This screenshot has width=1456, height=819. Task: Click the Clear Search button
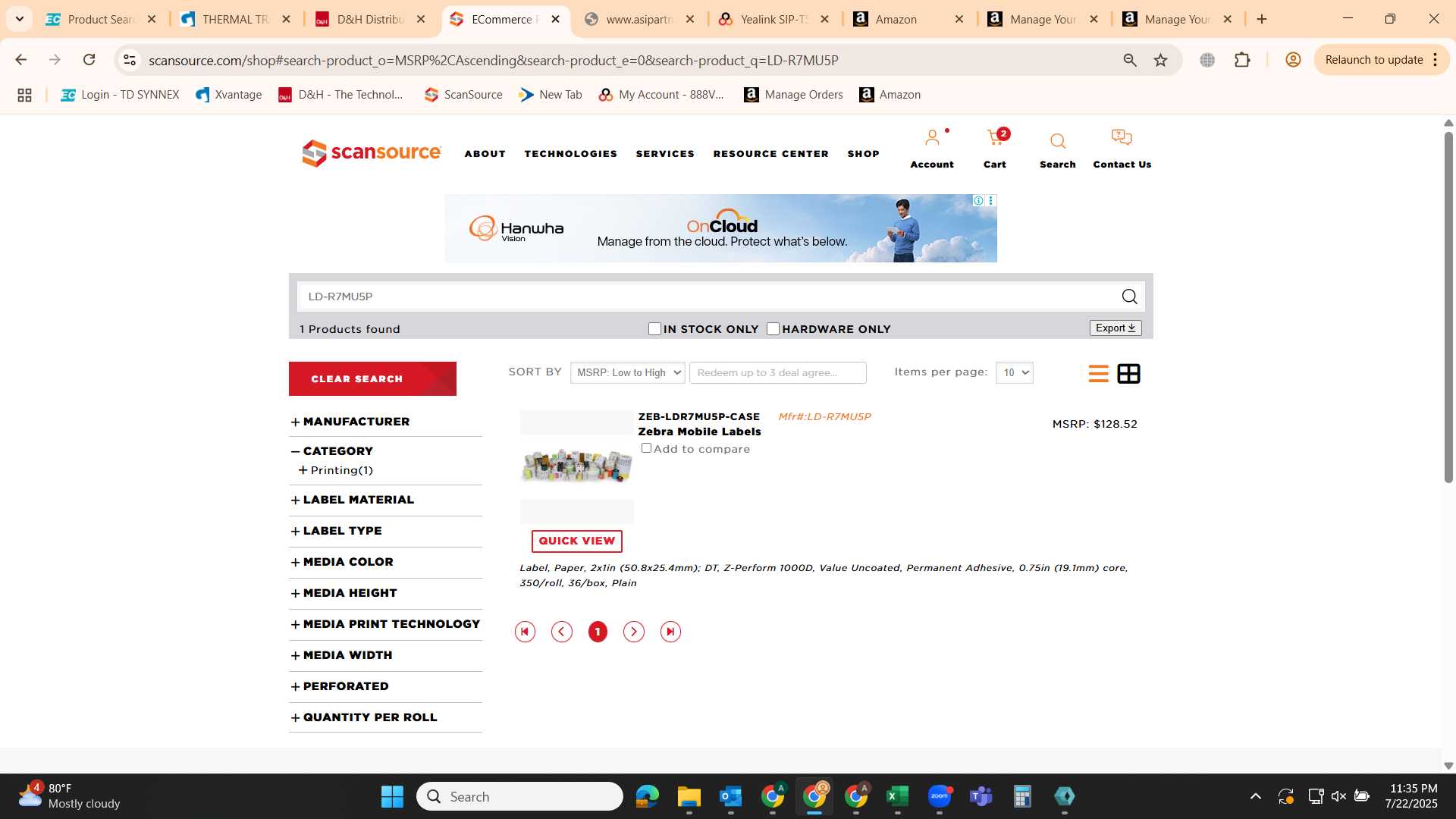tap(372, 378)
